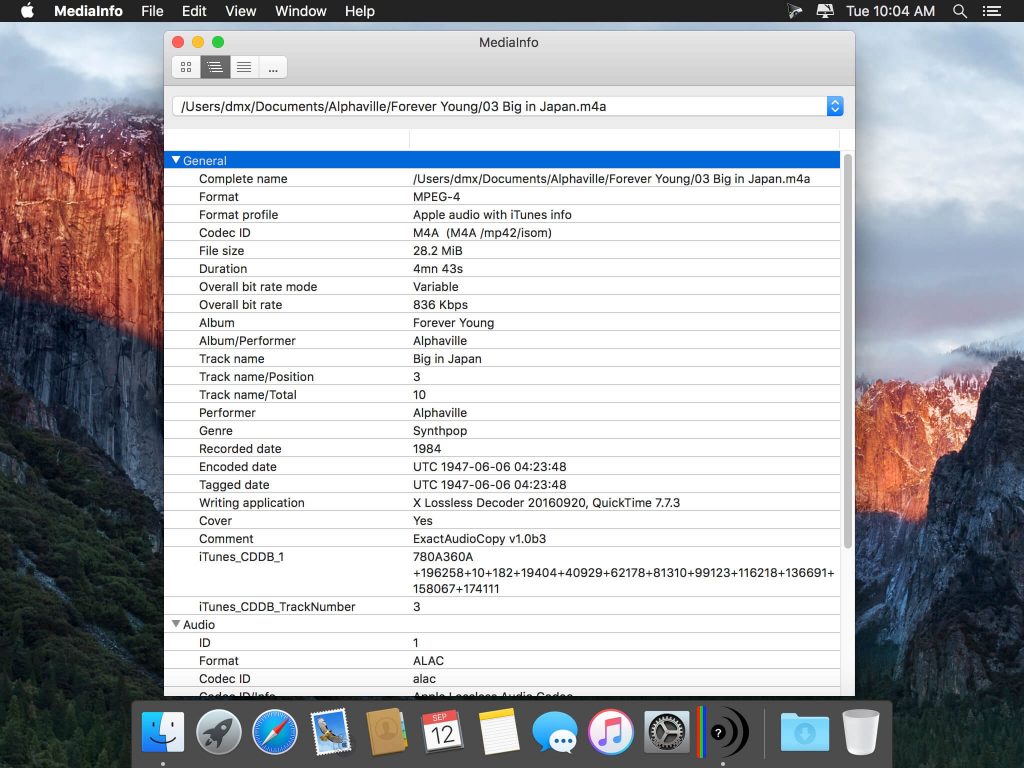Image resolution: width=1024 pixels, height=768 pixels.
Task: Open System Preferences from the Dock
Action: [666, 732]
